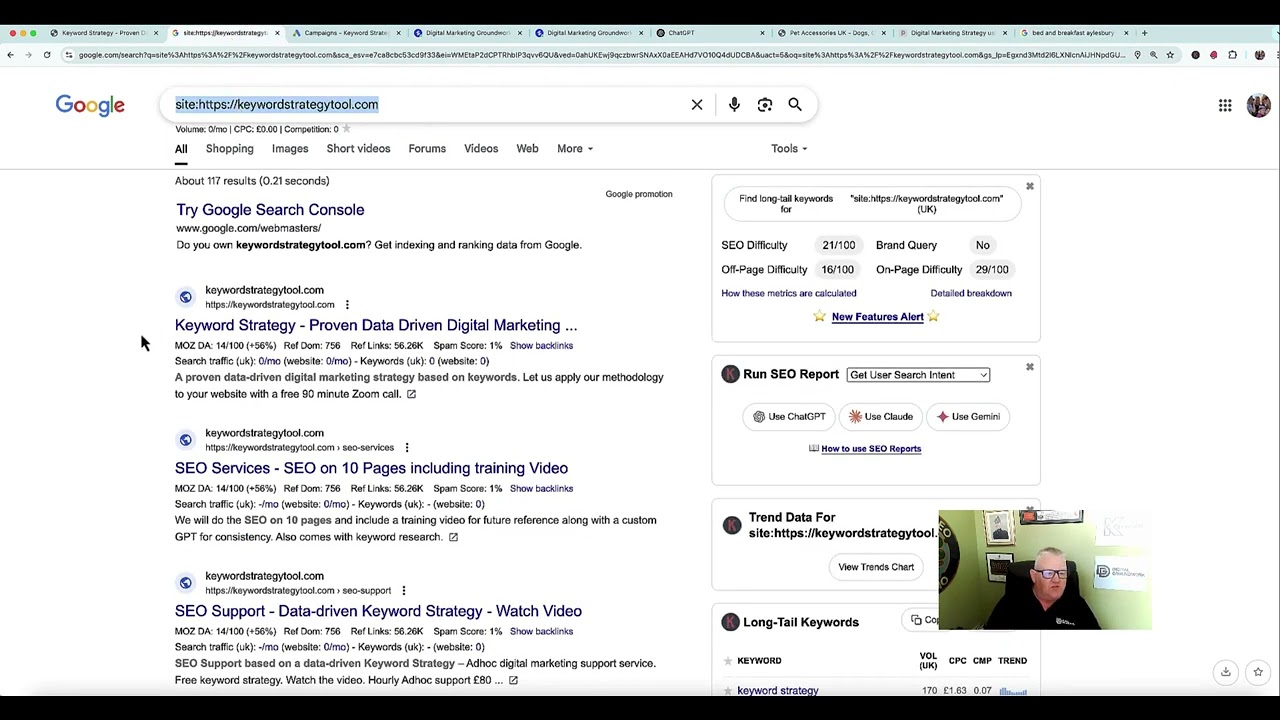Screen dimensions: 1280x720
Task: Open the 'Get User Search Intent' dropdown
Action: (918, 375)
